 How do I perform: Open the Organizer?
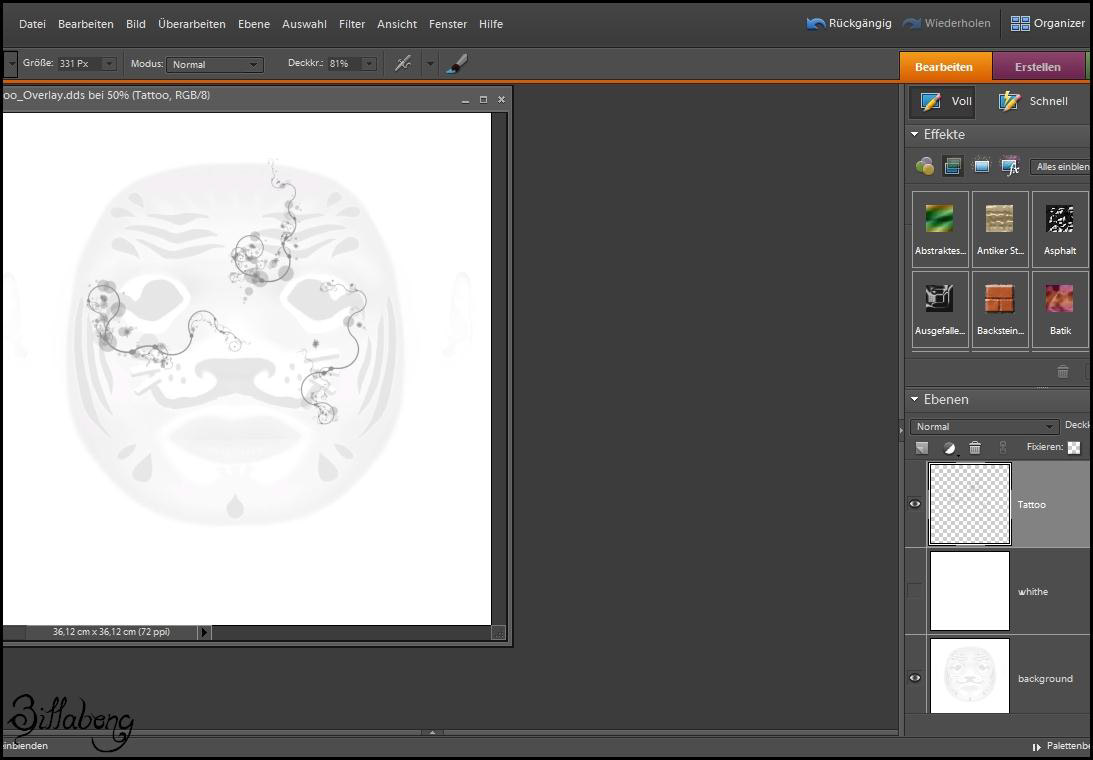1047,23
